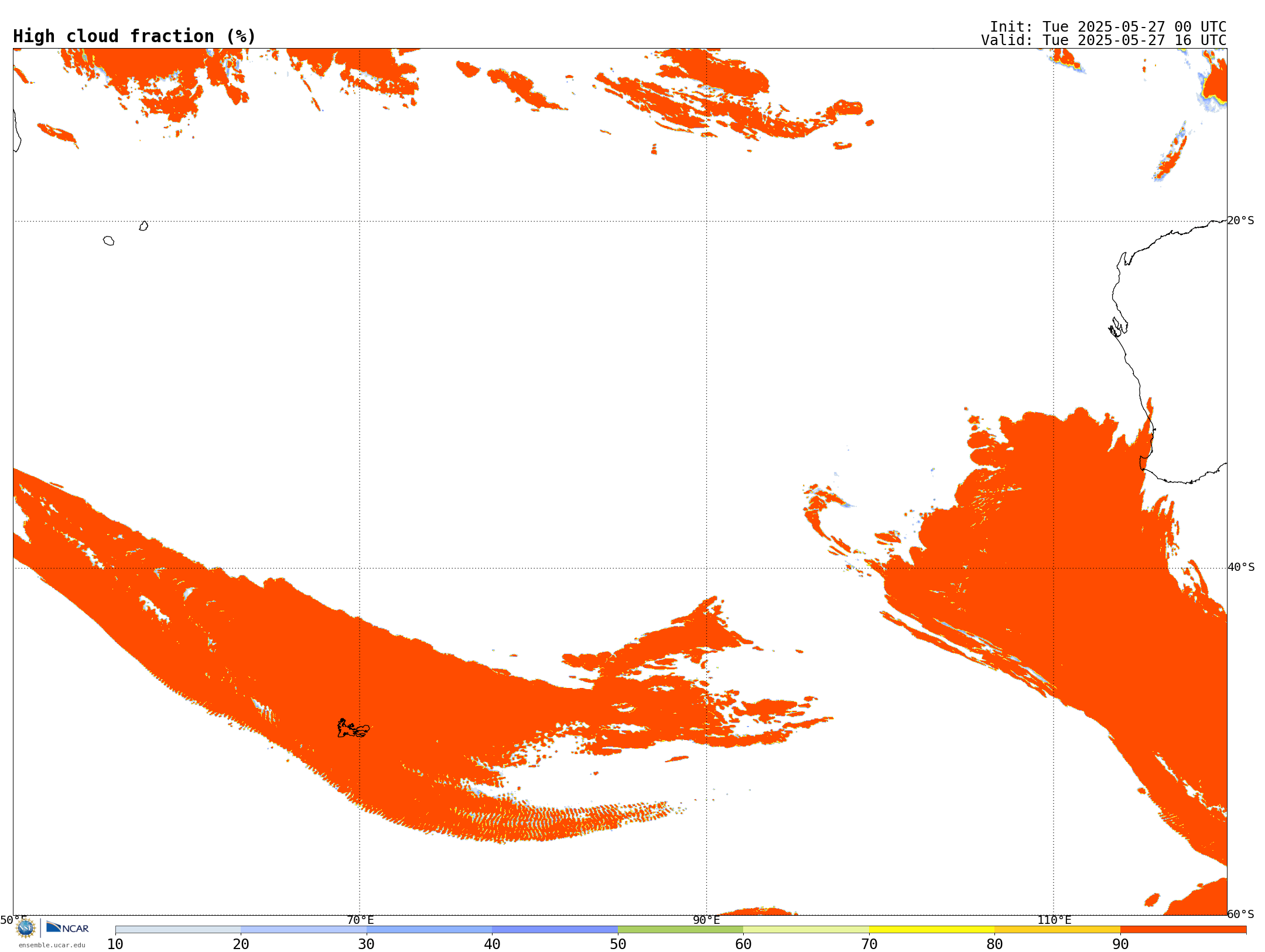Click the 'Init: Tue 2025-05-27 00 UTC' text
This screenshot has height=952, width=1265.
1108,27
